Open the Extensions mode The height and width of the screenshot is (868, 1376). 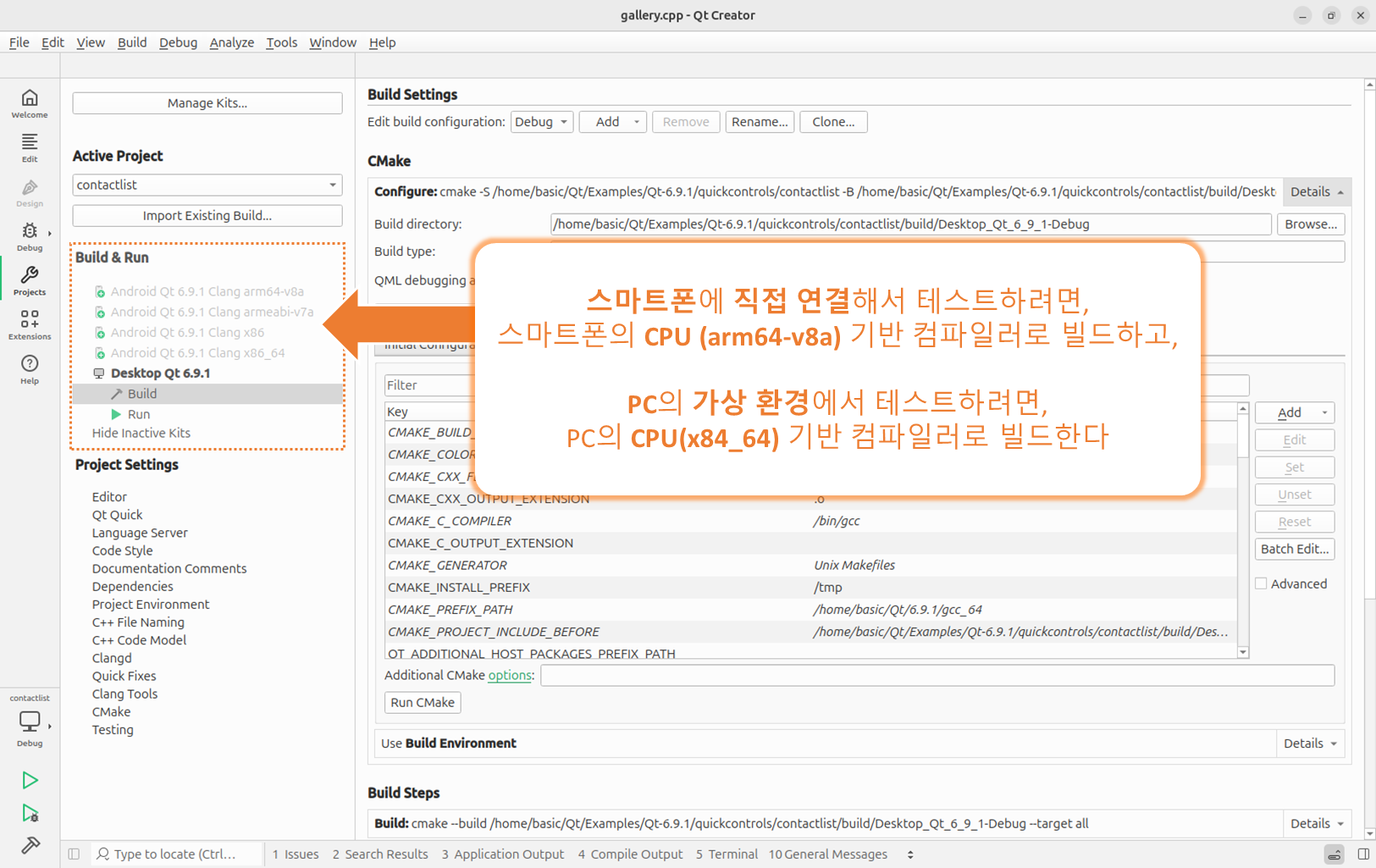(x=30, y=326)
